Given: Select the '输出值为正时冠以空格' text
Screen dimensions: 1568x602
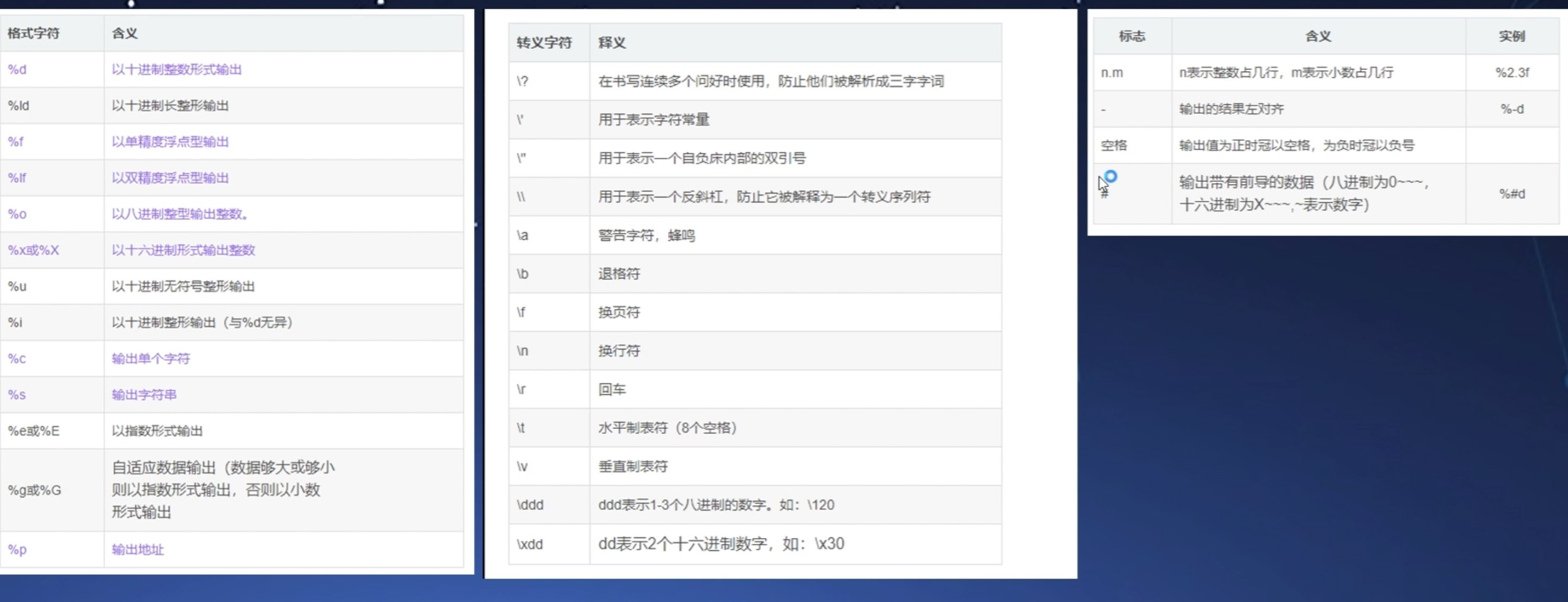Looking at the screenshot, I should pyautogui.click(x=1244, y=145).
